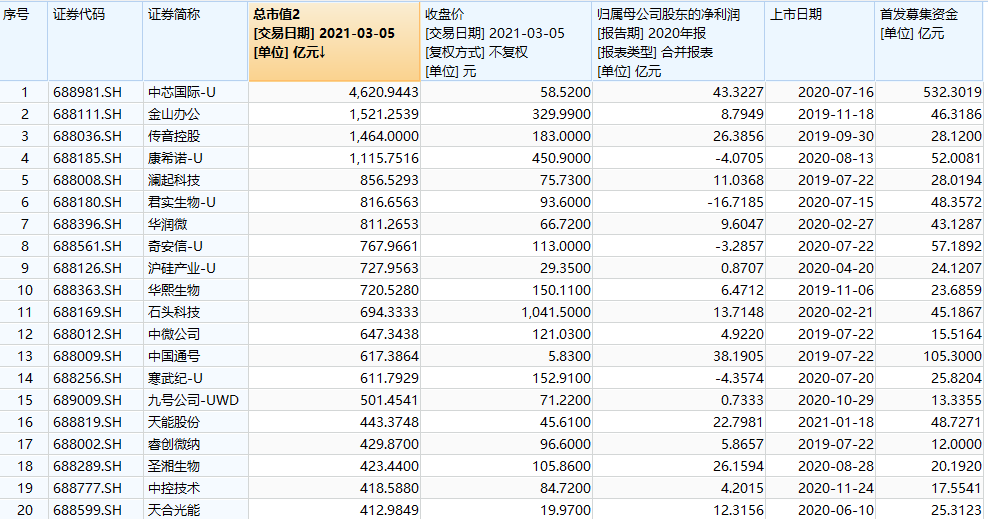
Task: Select security code 688111.SH
Action: 88,114
